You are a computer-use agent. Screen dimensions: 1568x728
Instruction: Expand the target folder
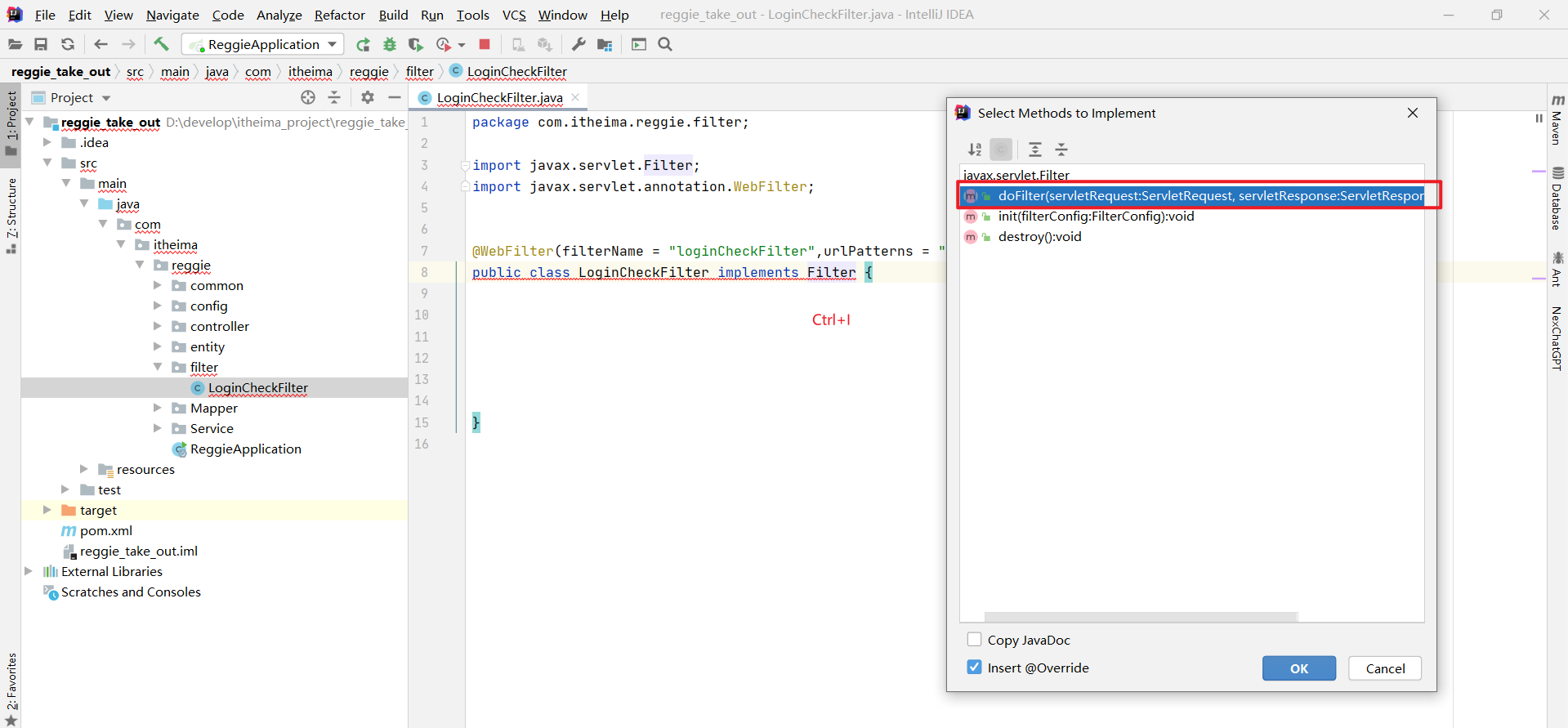coord(47,510)
